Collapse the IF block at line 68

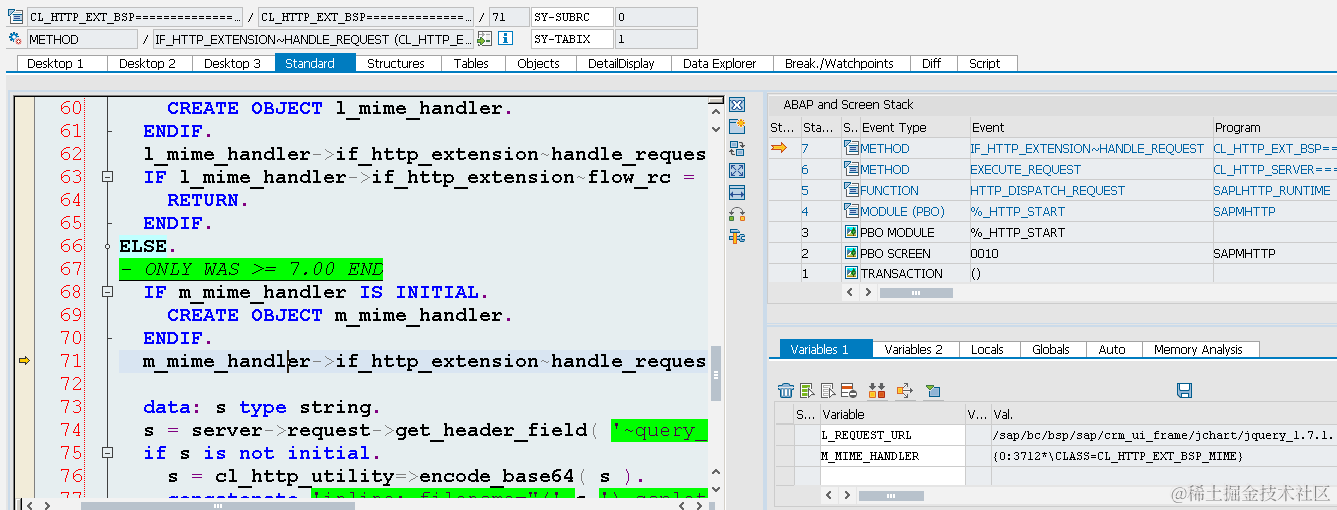(x=107, y=292)
